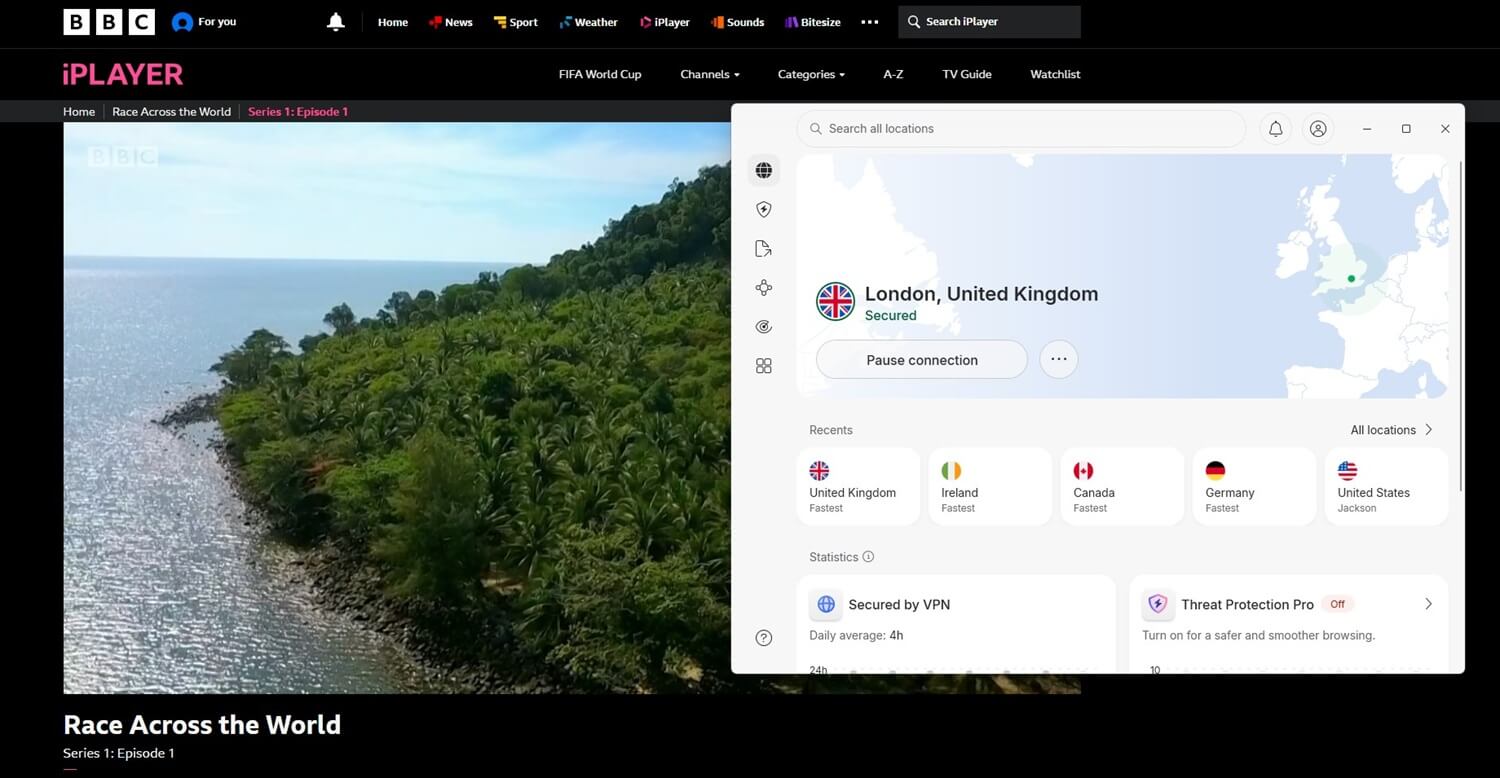Open FIFA World Cup section

(600, 74)
